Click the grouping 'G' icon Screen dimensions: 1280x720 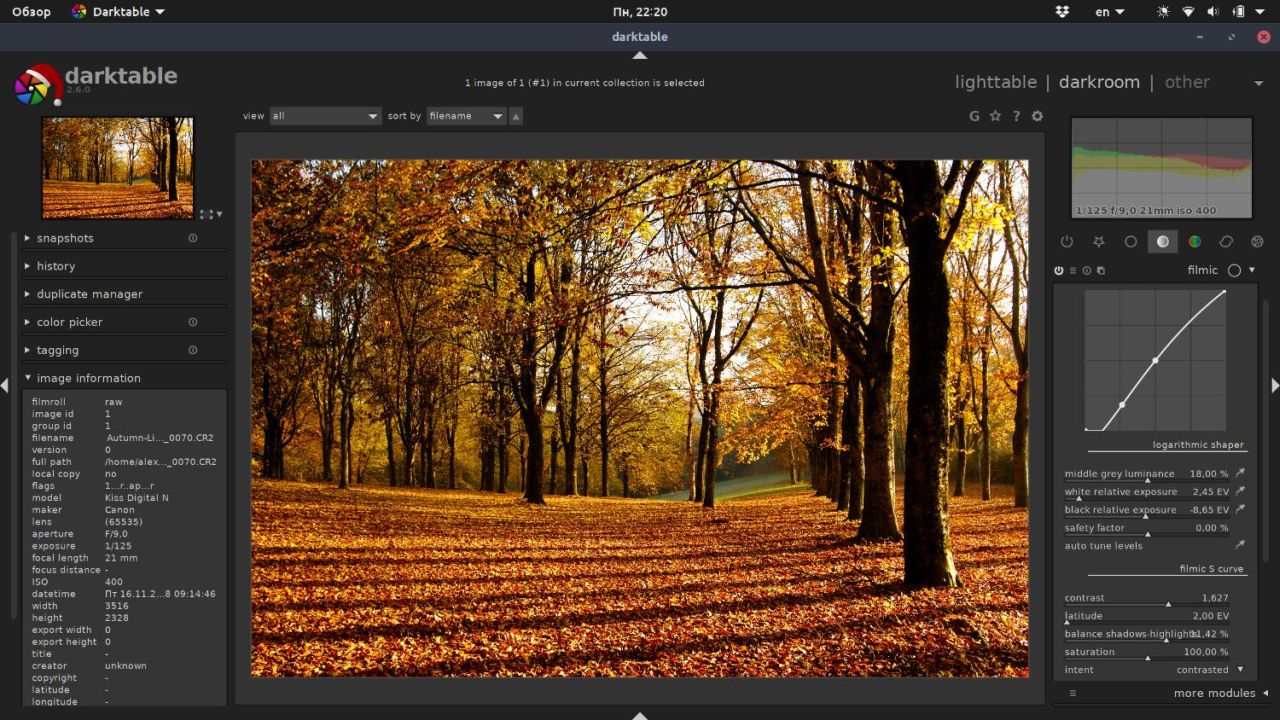[974, 116]
